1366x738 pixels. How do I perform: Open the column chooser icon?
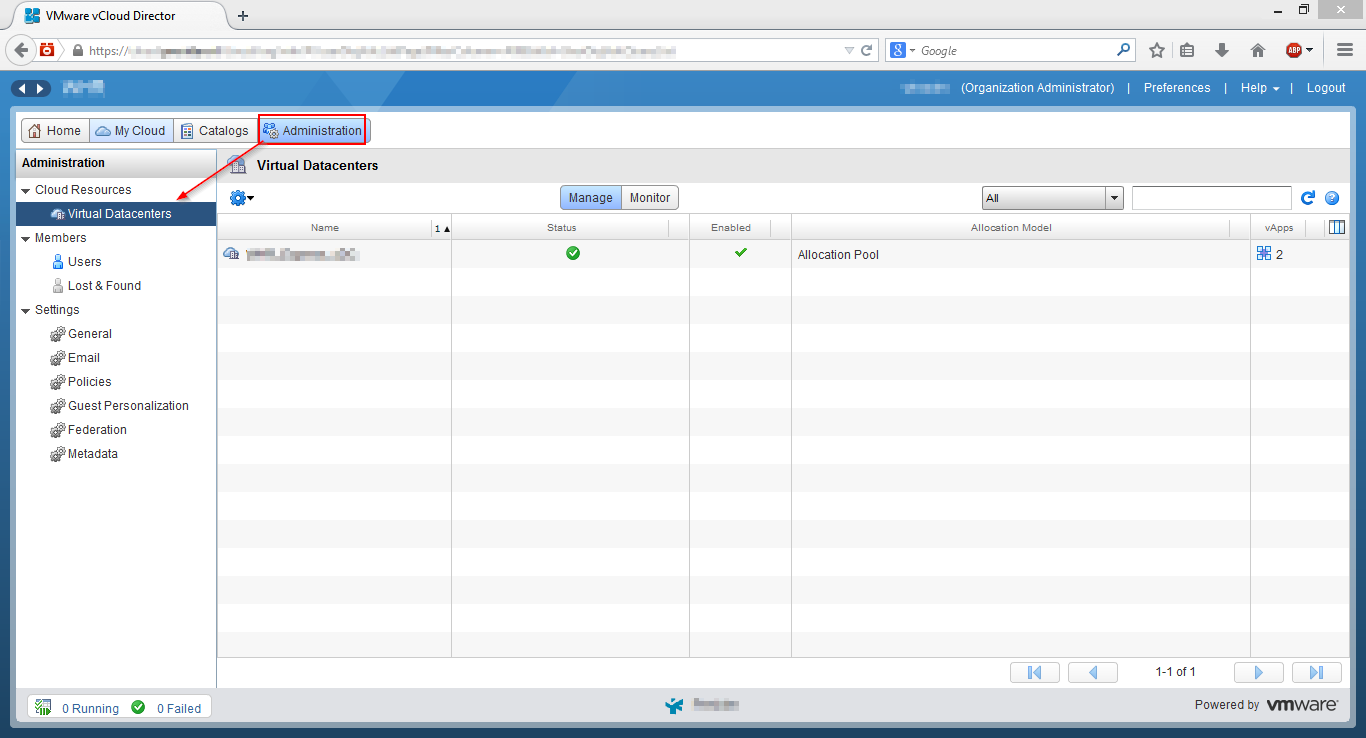1337,227
